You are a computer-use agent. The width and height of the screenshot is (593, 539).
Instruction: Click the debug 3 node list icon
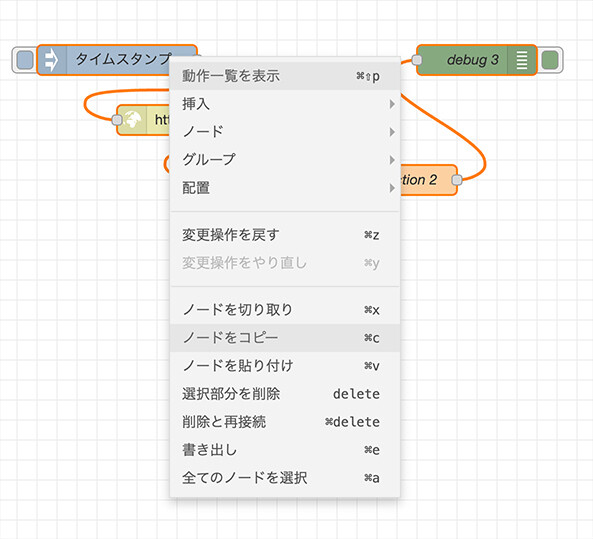(522, 60)
